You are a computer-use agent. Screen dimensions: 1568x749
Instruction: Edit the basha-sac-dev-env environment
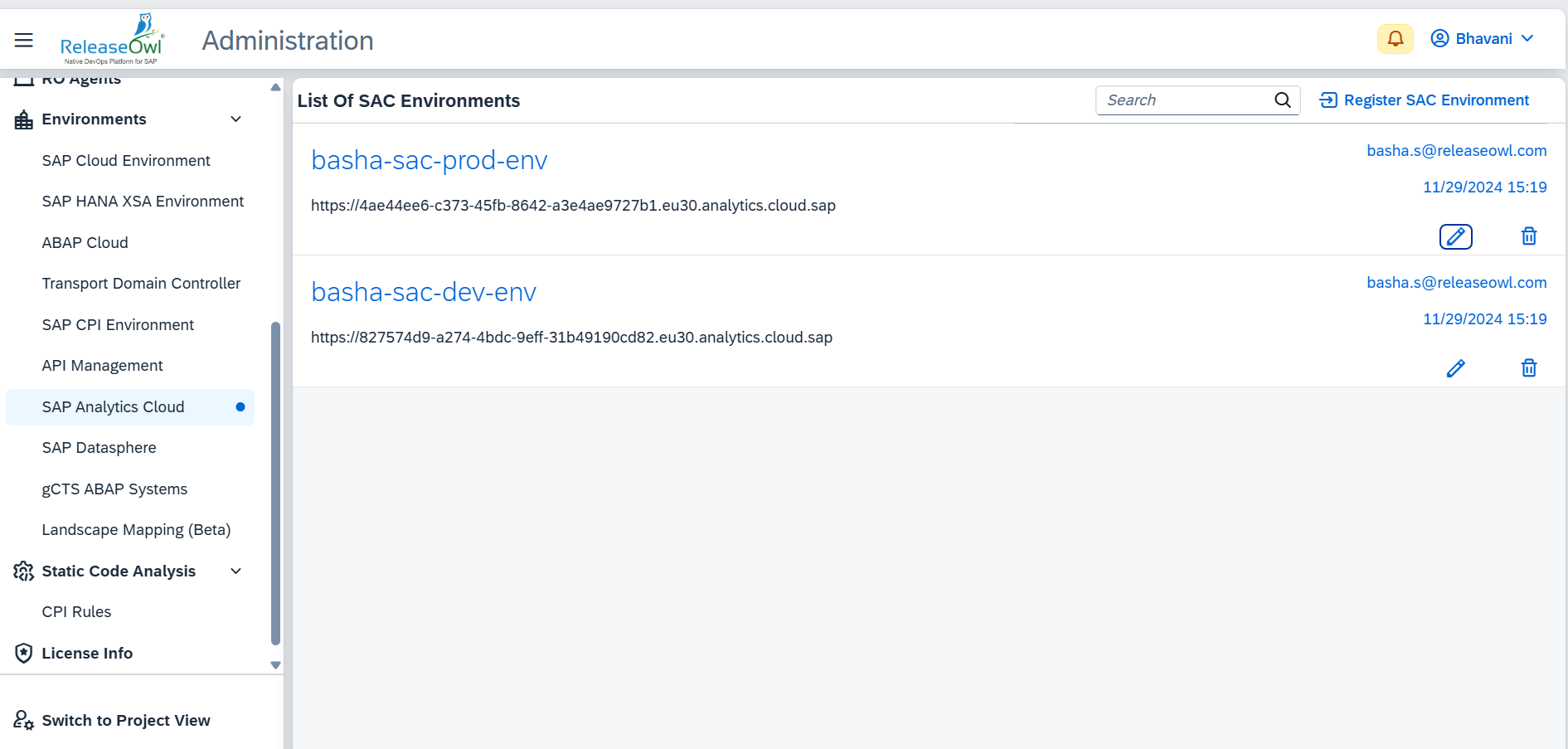1455,368
